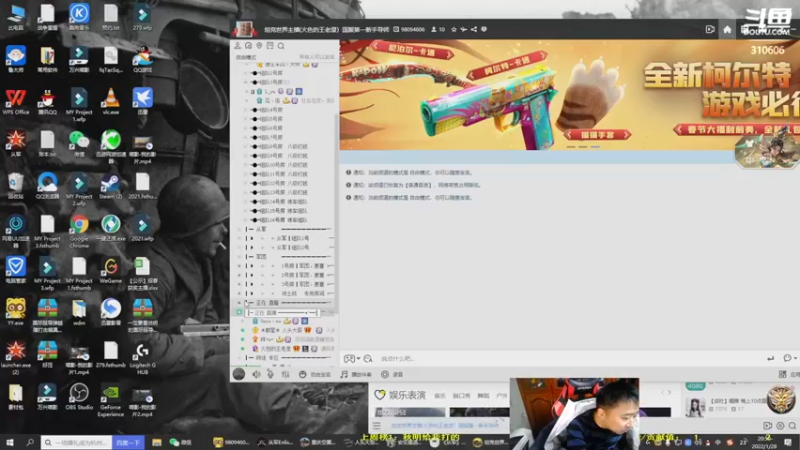
Task: Click the free speech mode button in the bottom bar
Action: click(x=315, y=374)
